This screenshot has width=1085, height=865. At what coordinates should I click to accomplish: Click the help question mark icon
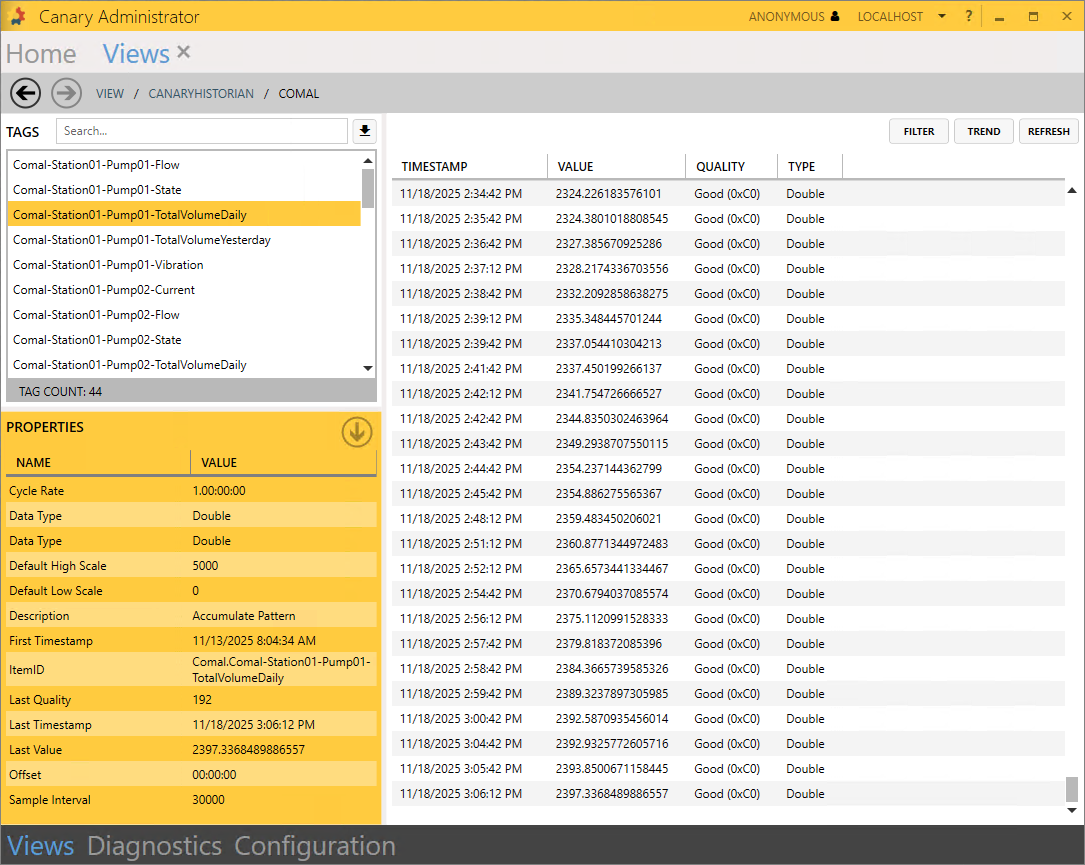(969, 17)
